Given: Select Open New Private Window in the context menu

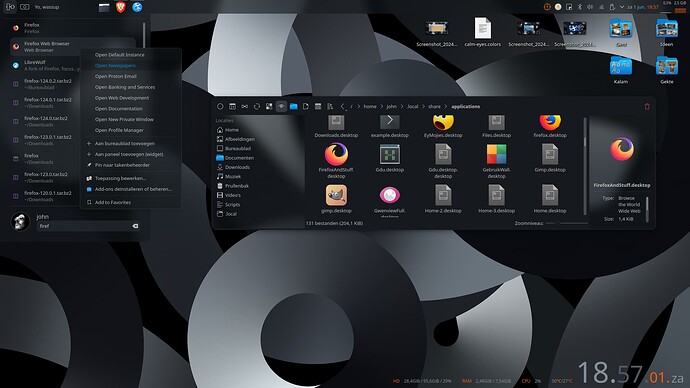Looking at the screenshot, I should (124, 119).
